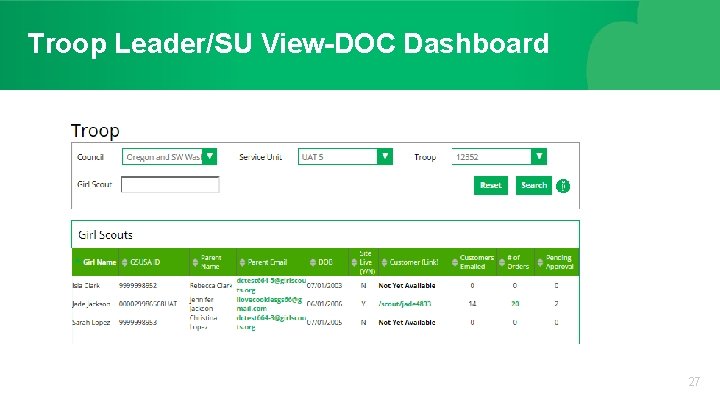
Task: Select Sarah Lopez's name cell
Action: tap(91, 322)
